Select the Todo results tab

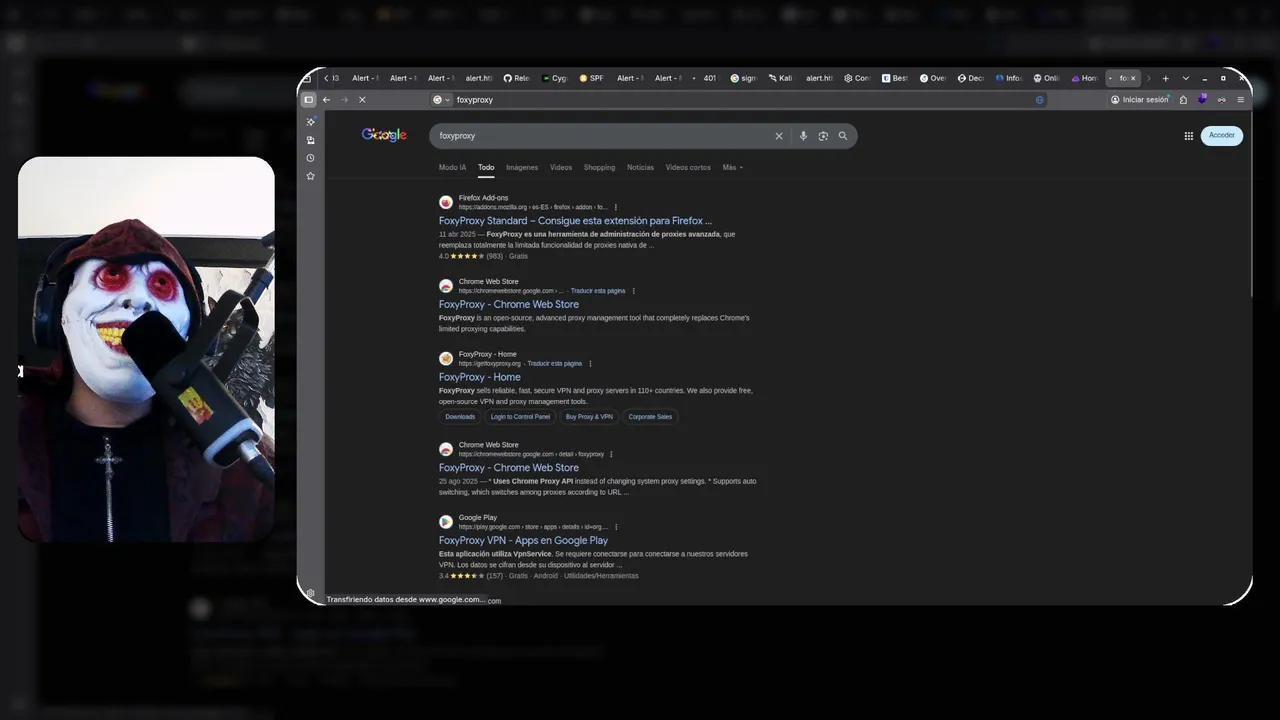click(x=486, y=168)
